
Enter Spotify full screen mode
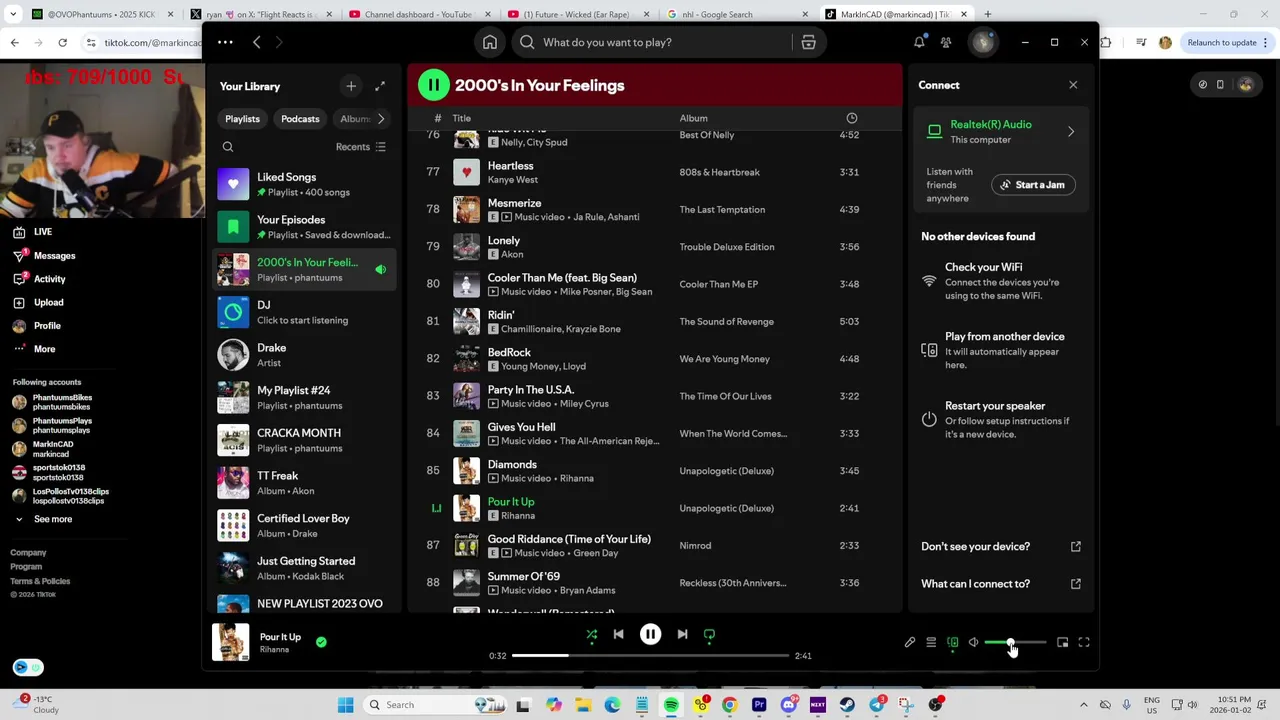pyautogui.click(x=1084, y=642)
